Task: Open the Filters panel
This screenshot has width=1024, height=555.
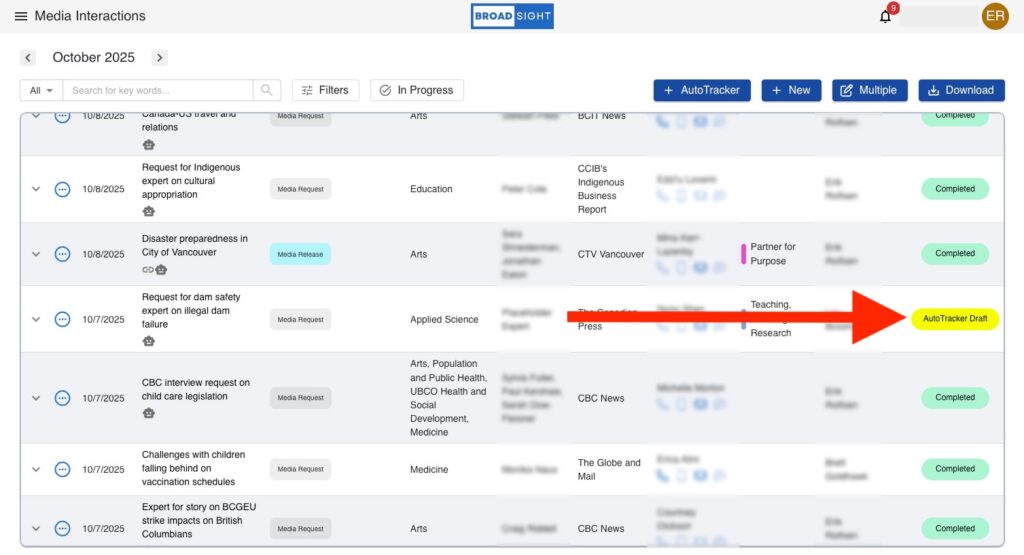Action: click(x=325, y=90)
